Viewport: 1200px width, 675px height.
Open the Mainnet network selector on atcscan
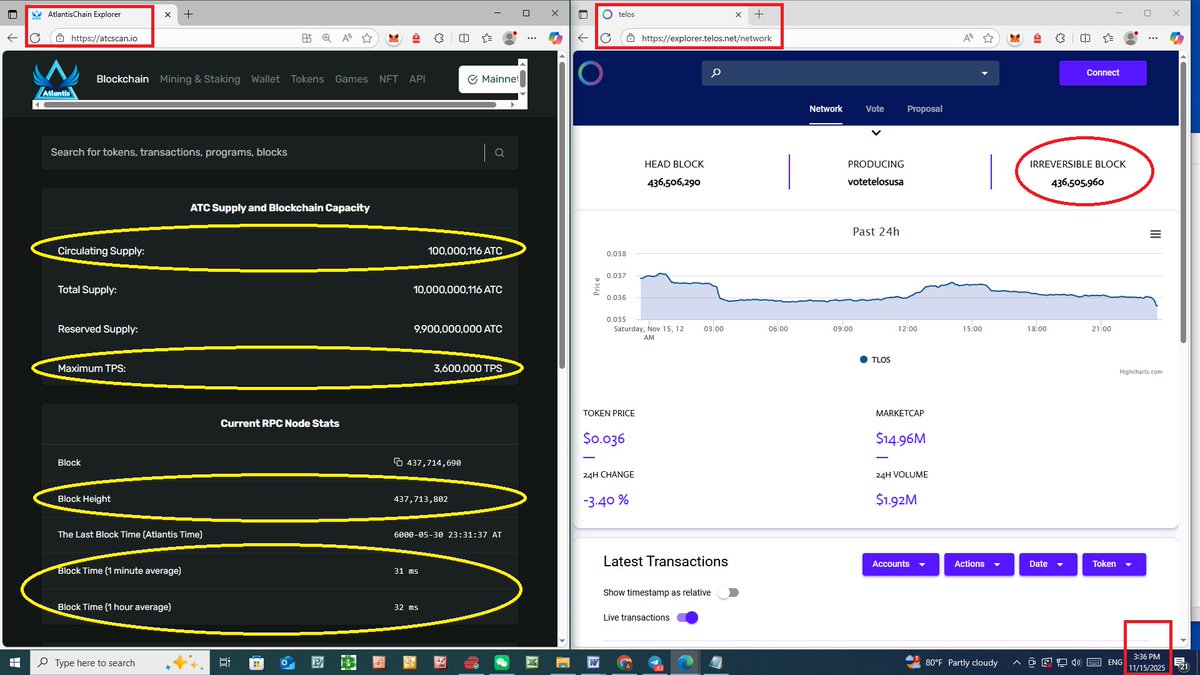(489, 79)
